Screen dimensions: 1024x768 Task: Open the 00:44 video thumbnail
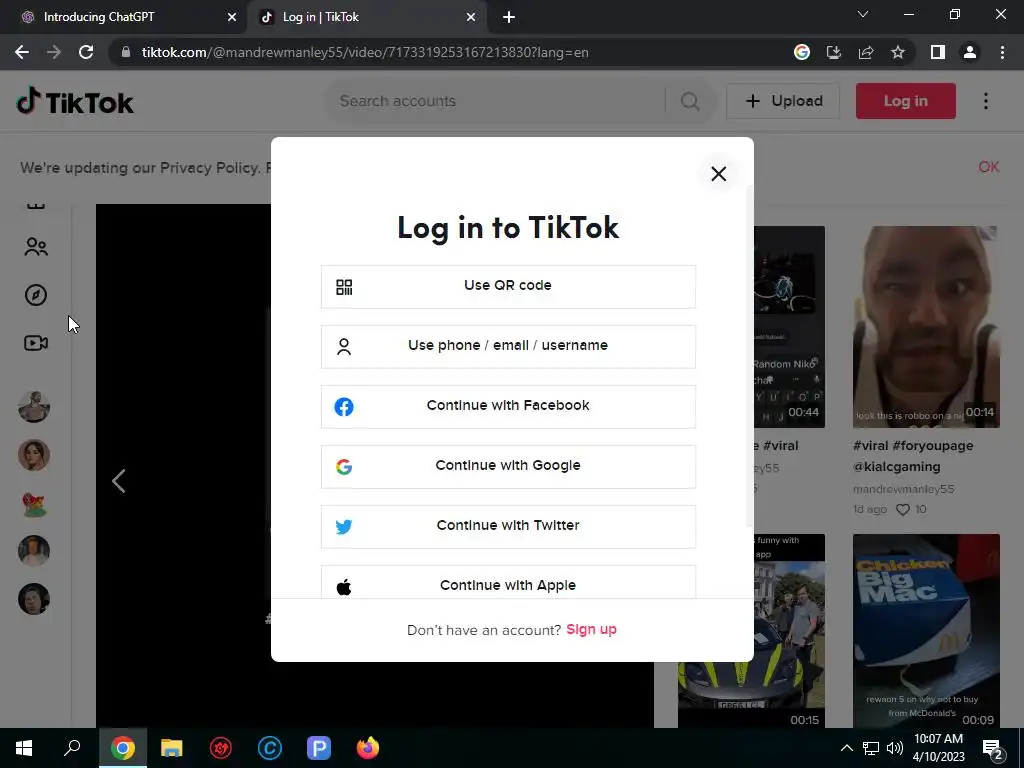pos(790,327)
